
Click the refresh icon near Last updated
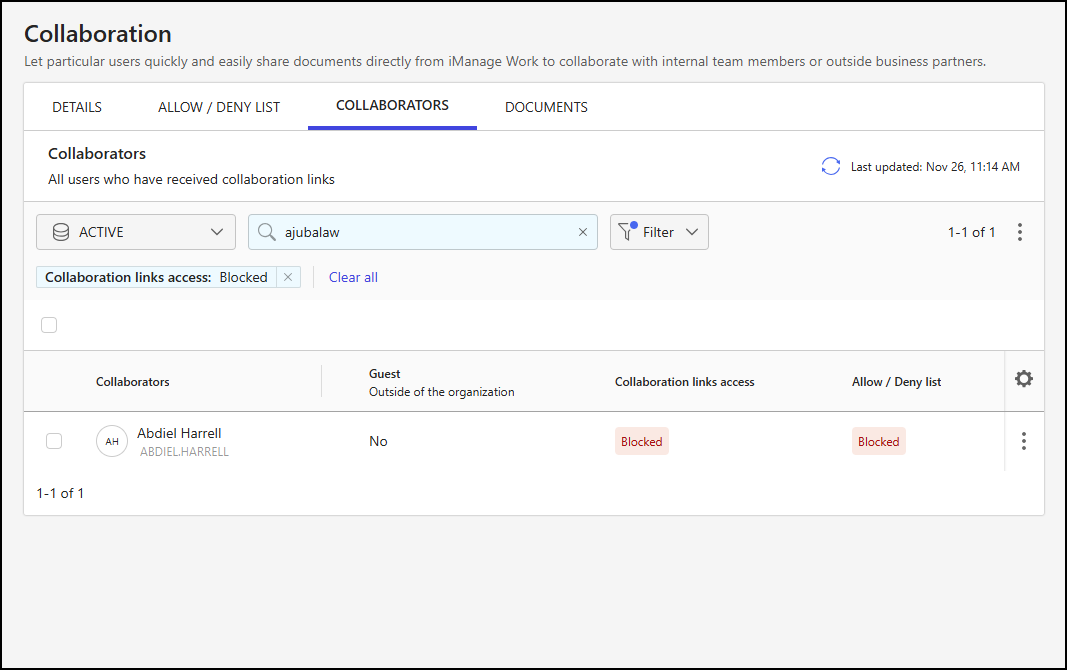click(x=830, y=166)
